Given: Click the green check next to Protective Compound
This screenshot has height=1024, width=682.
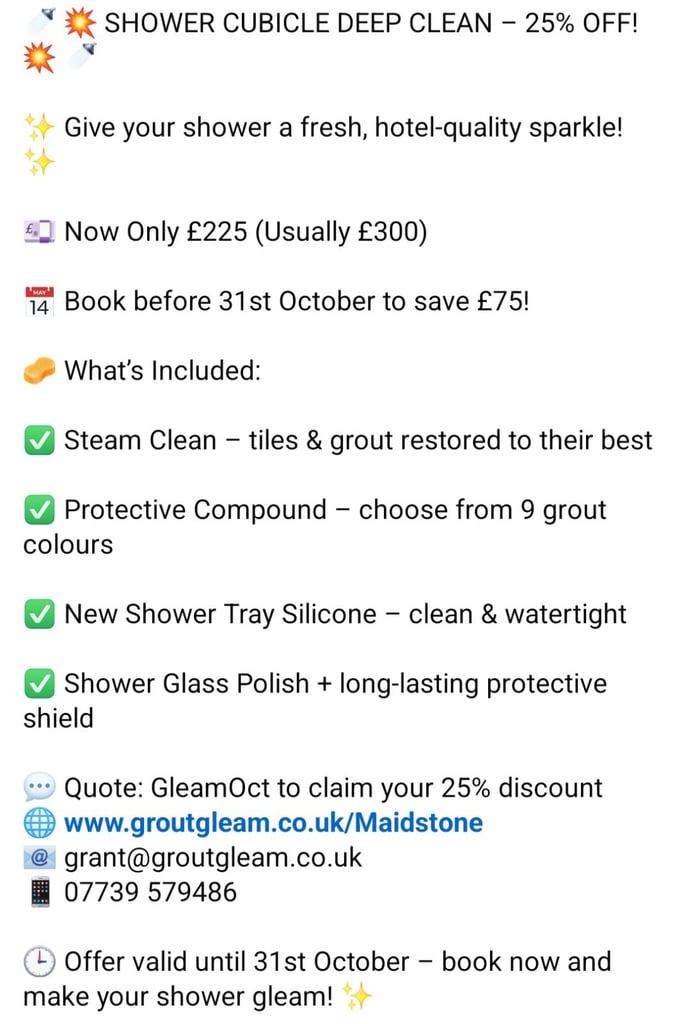Looking at the screenshot, I should [40, 510].
